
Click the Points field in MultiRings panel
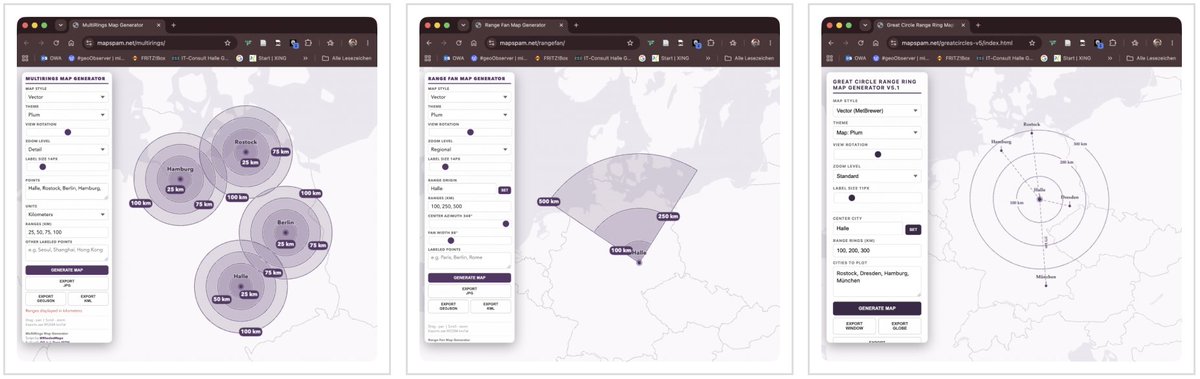(67, 191)
